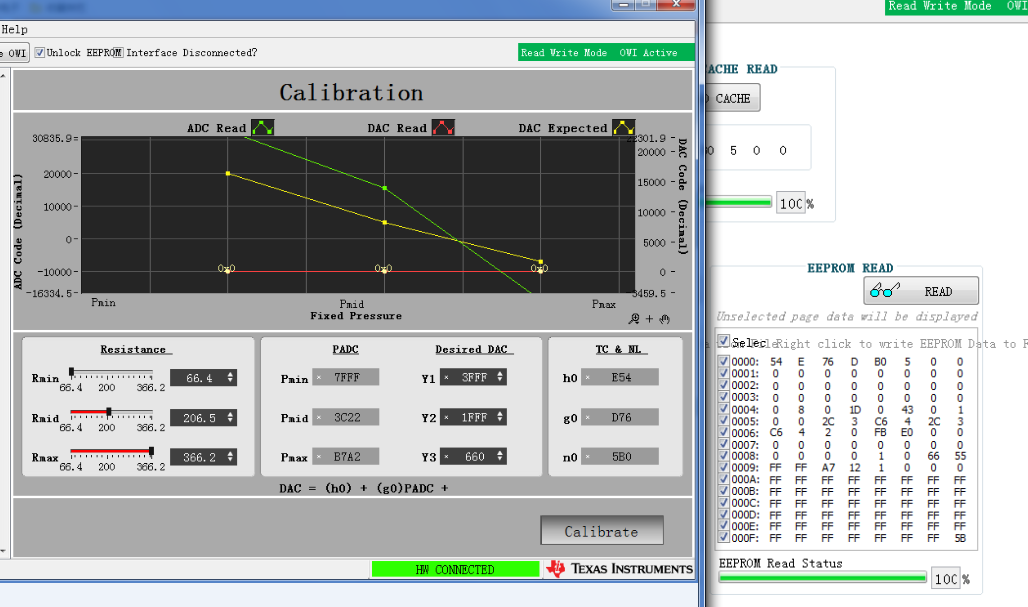Uncheck EEPROM page 0004 checkbox
The image size is (1028, 607).
coord(723,409)
